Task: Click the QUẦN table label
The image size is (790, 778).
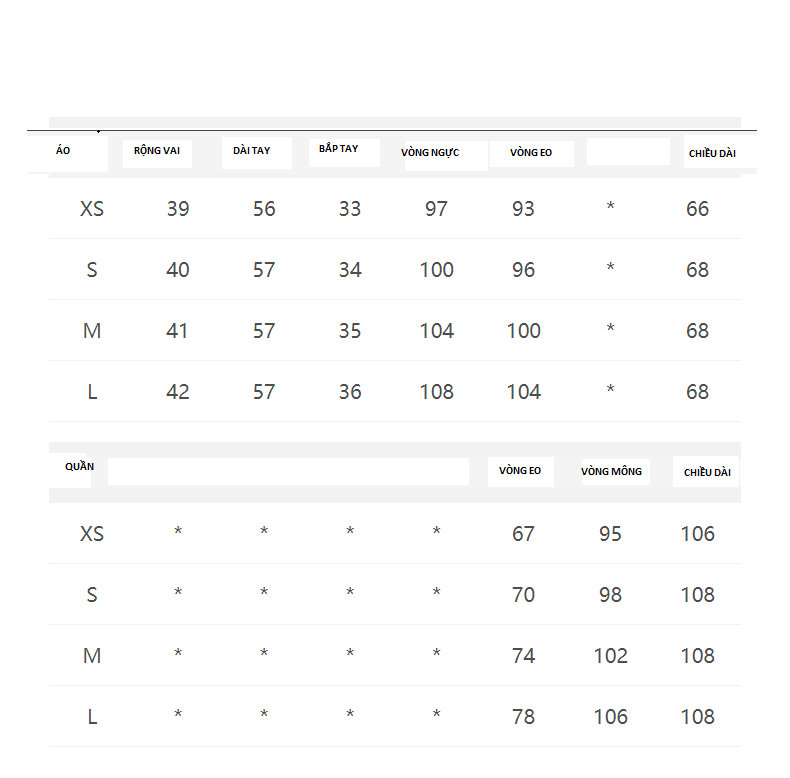Action: point(79,467)
